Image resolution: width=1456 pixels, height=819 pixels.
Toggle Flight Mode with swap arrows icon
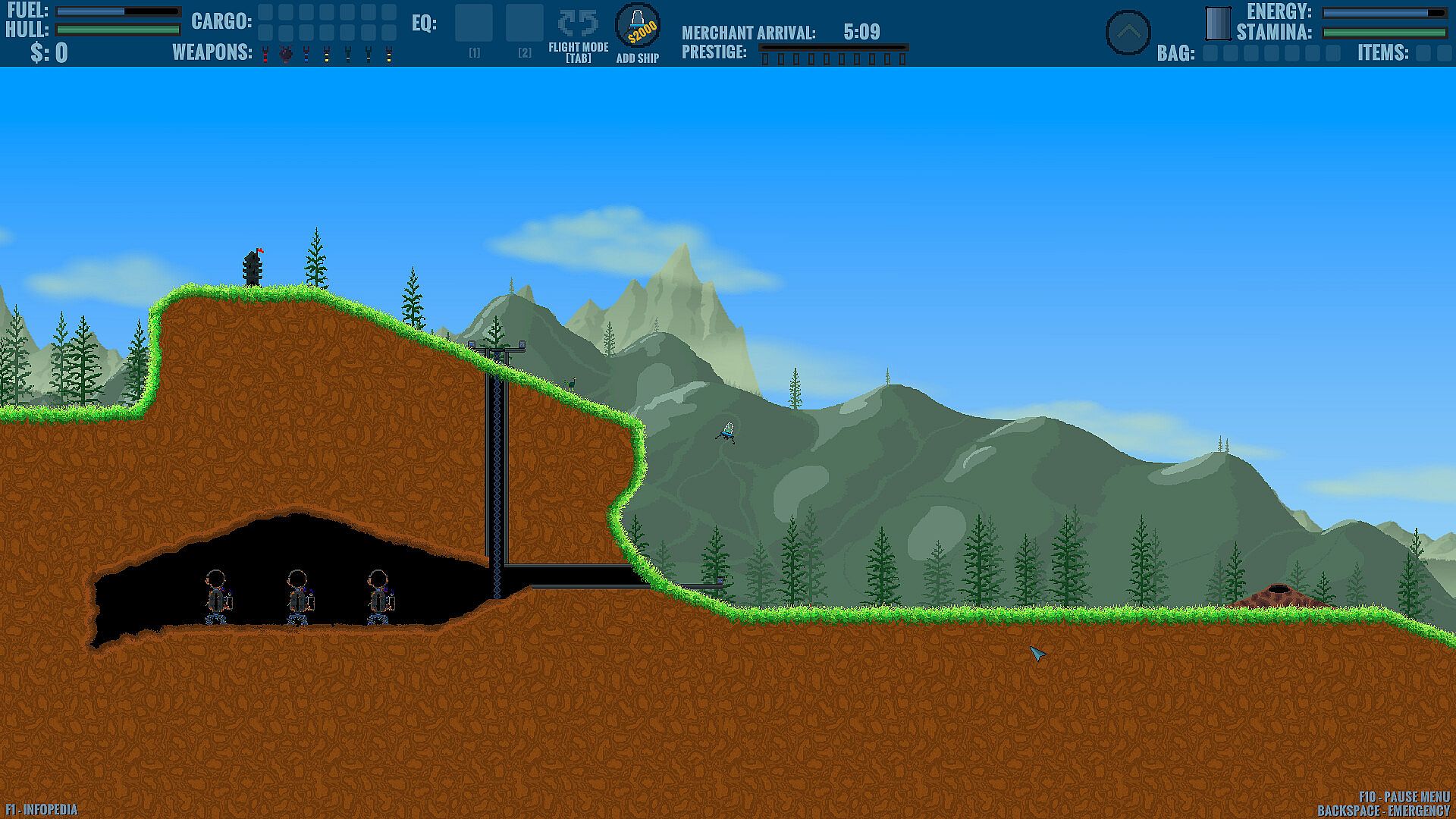[578, 24]
